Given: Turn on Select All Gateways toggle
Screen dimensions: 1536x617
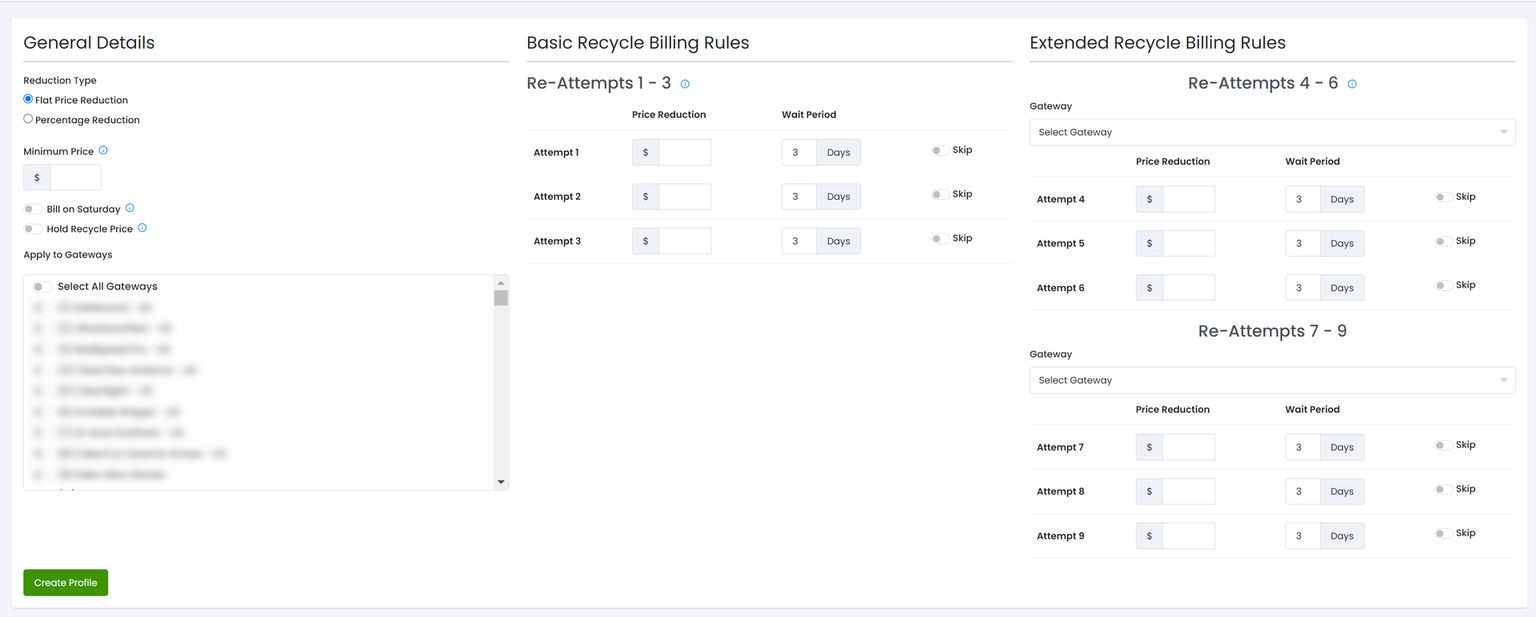Looking at the screenshot, I should point(42,287).
